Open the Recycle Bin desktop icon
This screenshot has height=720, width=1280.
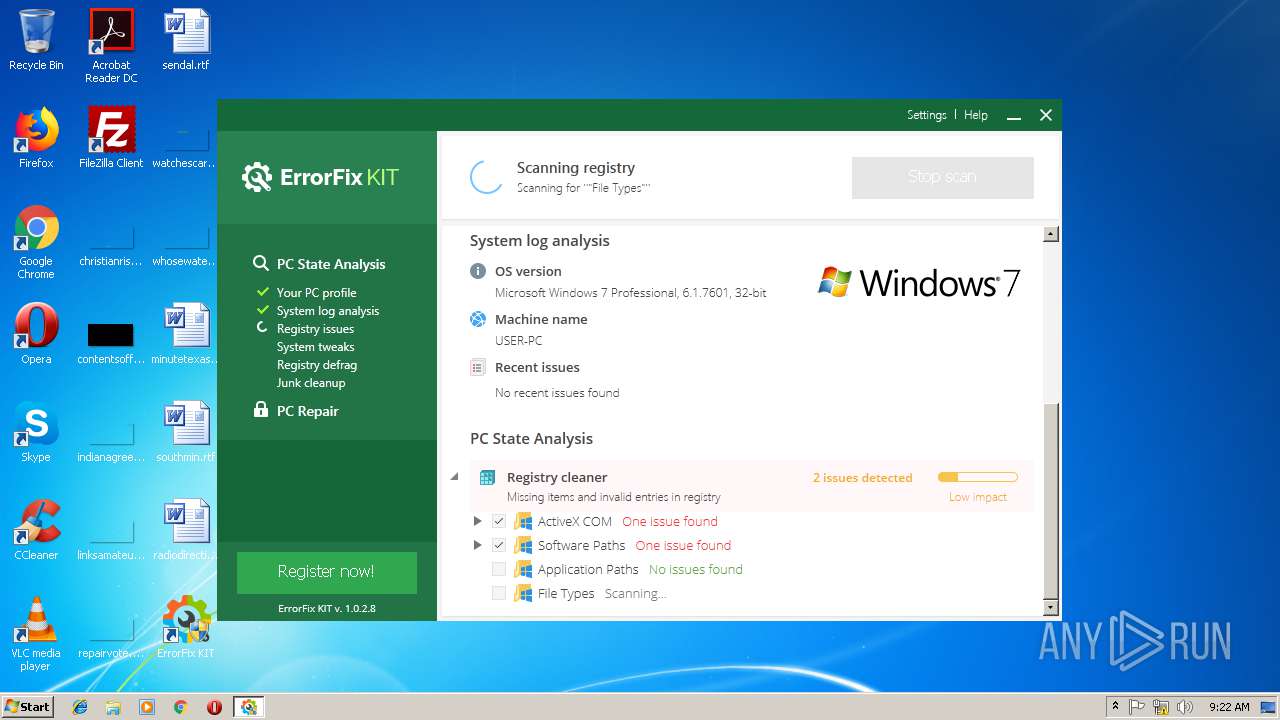36,40
